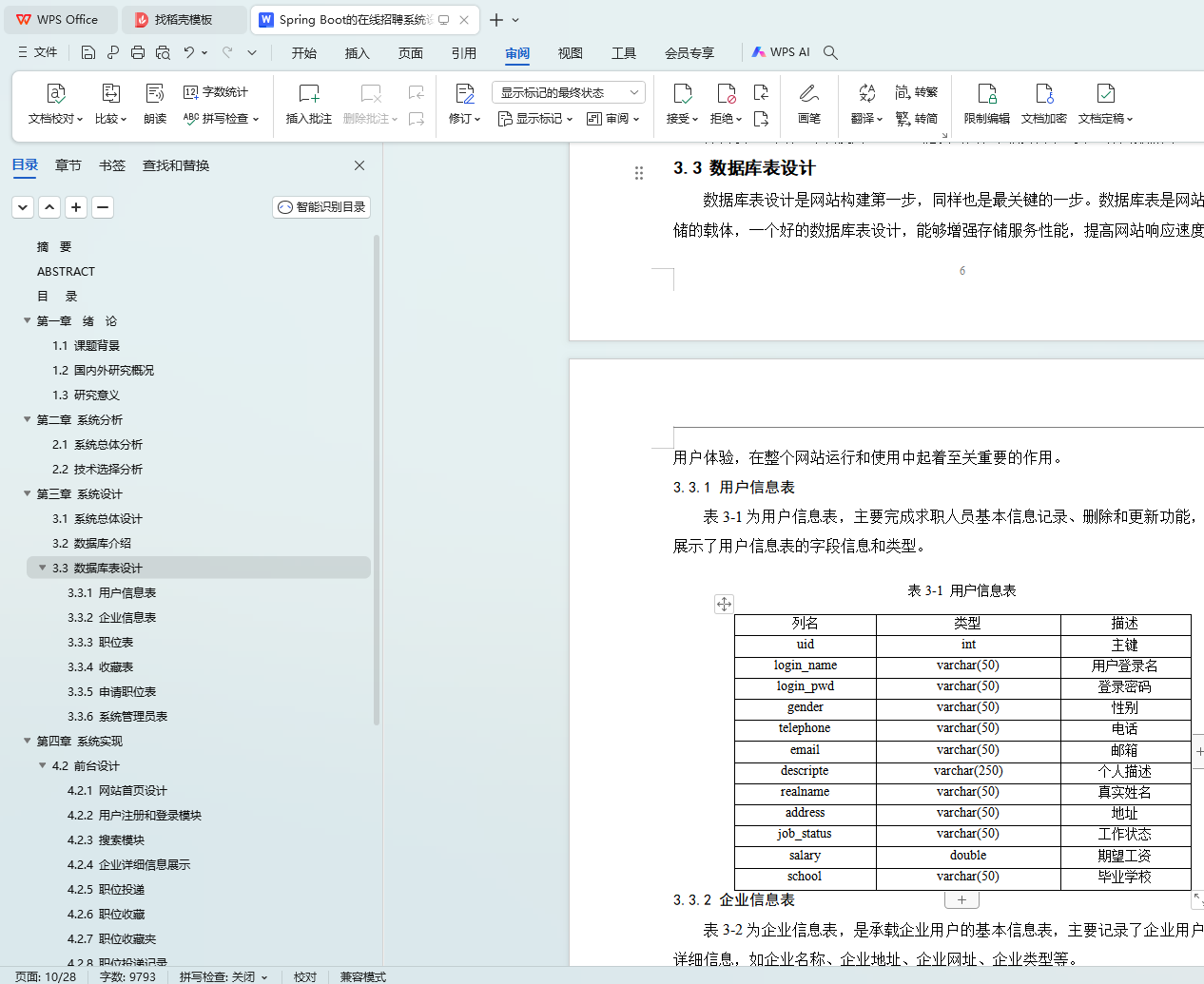Switch to the 章节 navigation tab
This screenshot has height=984, width=1204.
[x=68, y=165]
